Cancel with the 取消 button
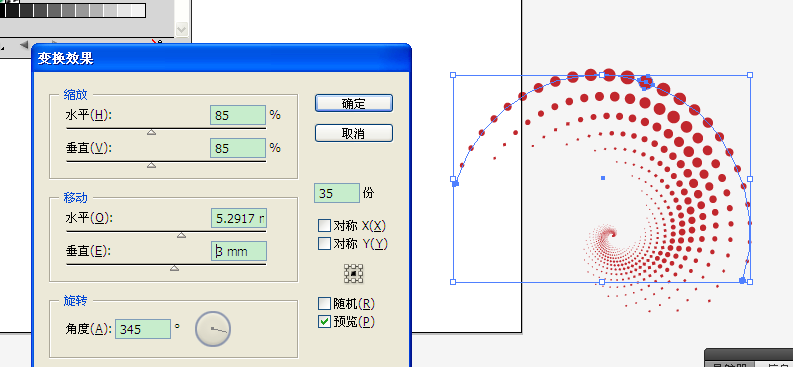 pos(354,133)
